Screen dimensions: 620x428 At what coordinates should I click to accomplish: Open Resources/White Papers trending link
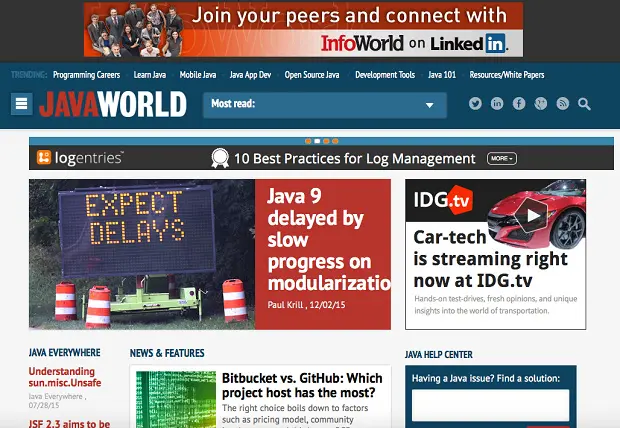tap(507, 75)
